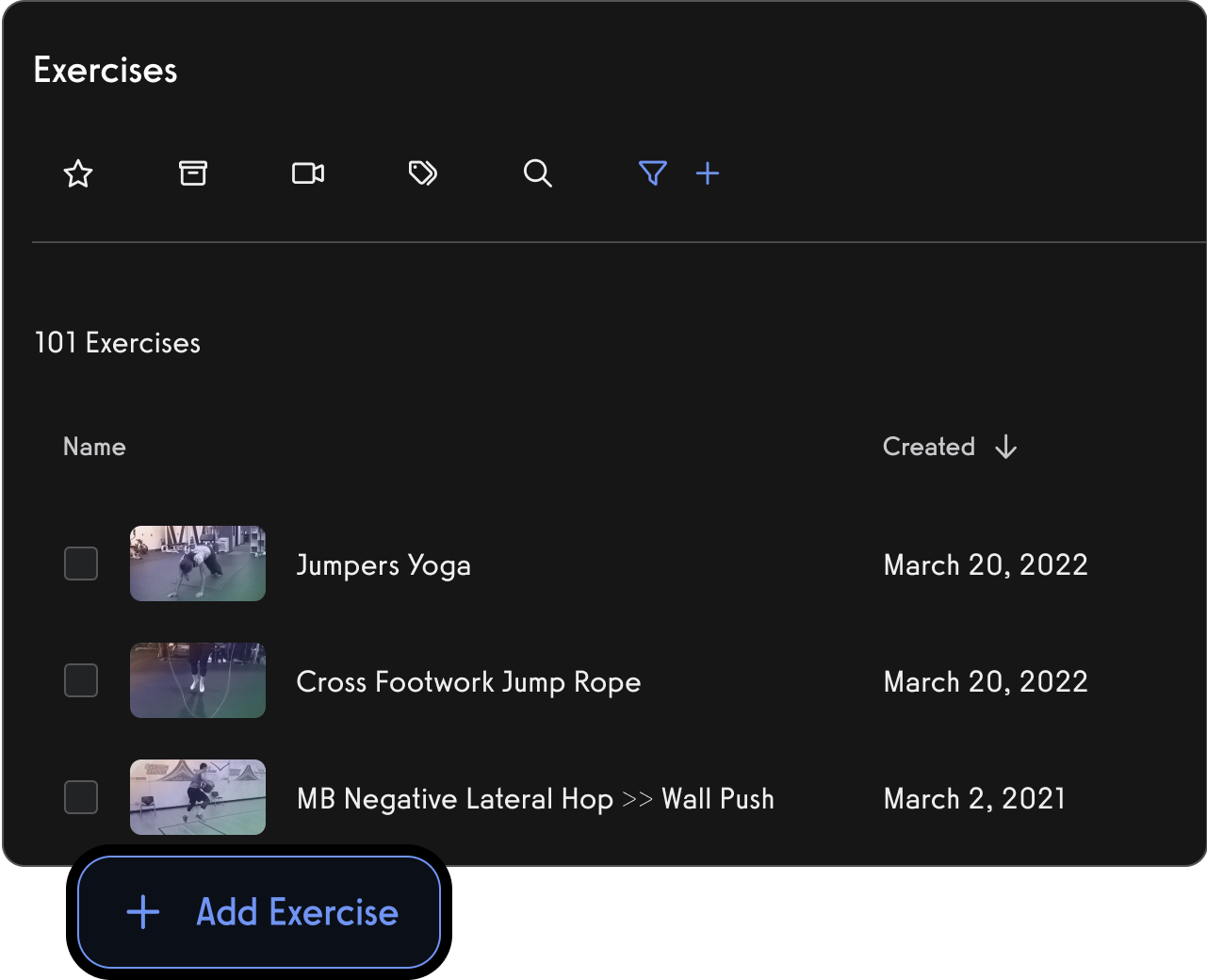This screenshot has width=1207, height=980.
Task: Click the Cross Footwork Jump Rope thumbnail
Action: point(198,680)
